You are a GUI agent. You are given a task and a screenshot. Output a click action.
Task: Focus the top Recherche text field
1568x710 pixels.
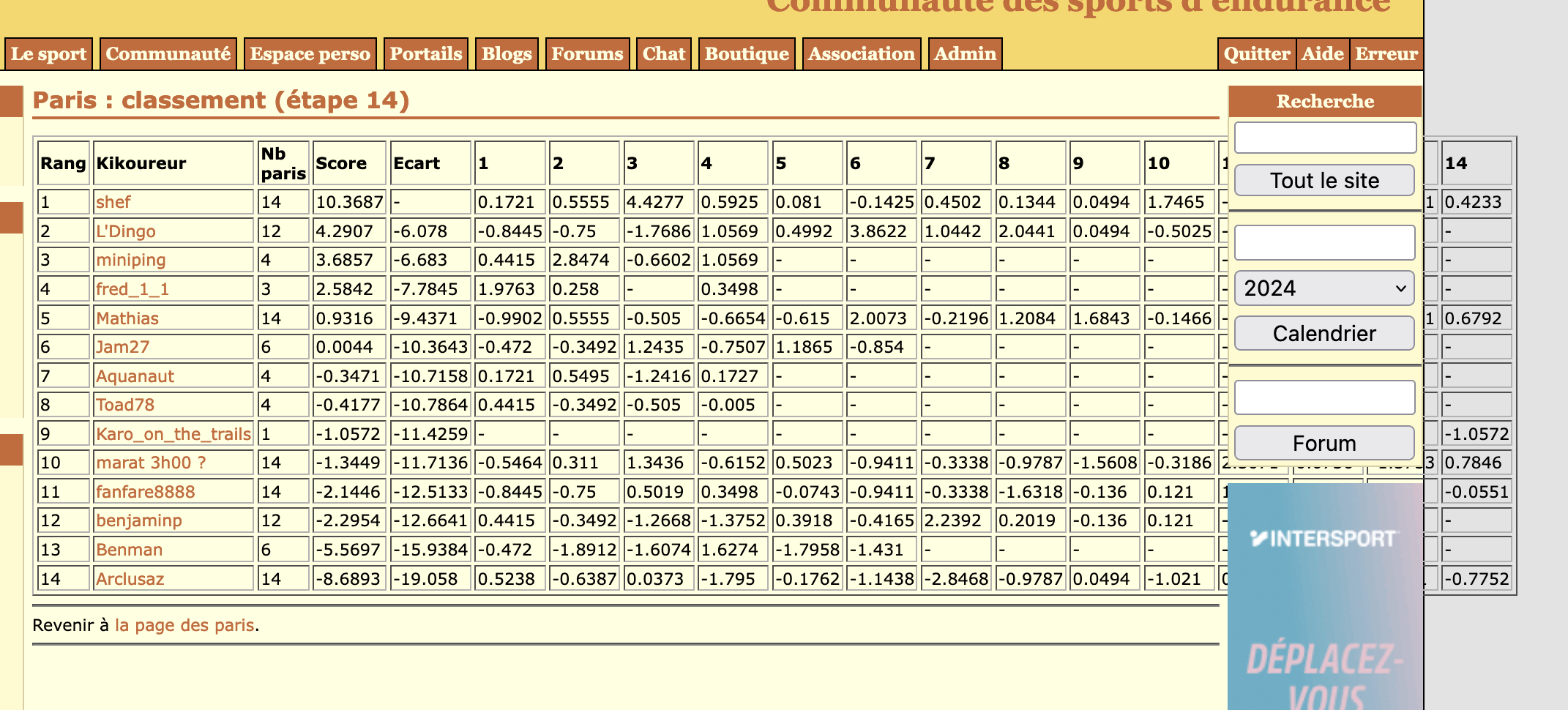pos(1324,138)
